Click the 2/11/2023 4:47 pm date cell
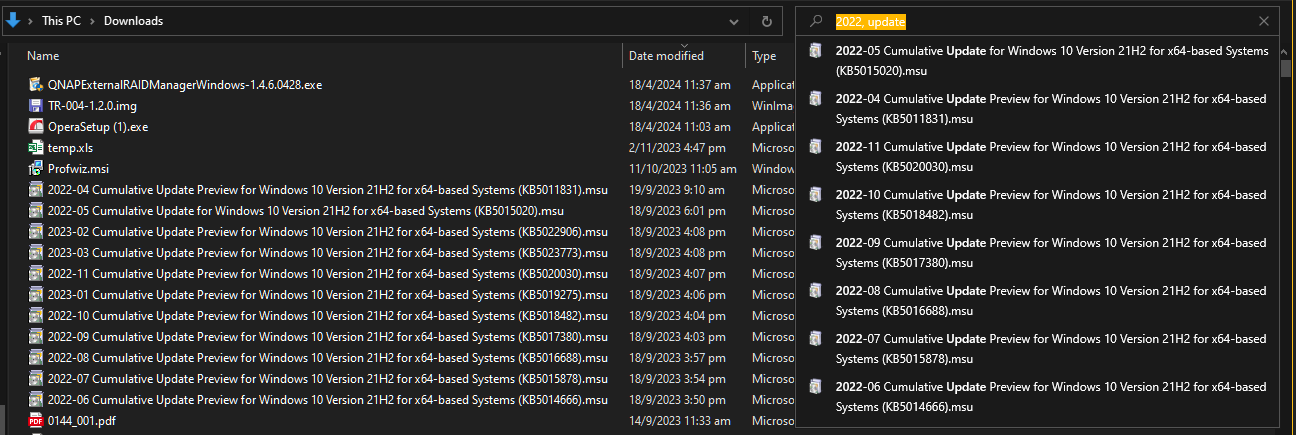 click(x=679, y=148)
